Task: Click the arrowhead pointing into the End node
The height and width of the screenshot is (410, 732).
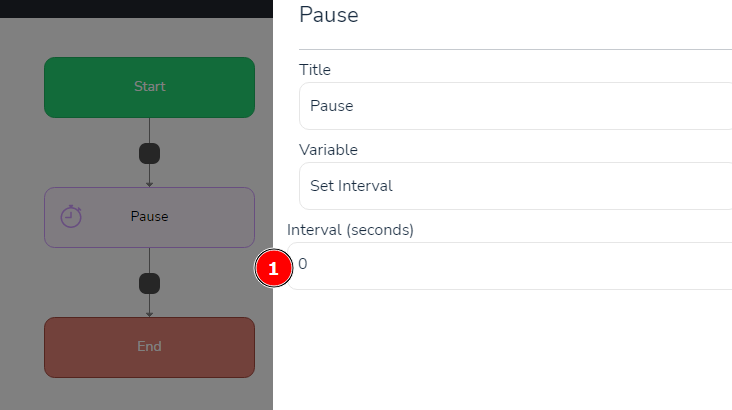Action: pyautogui.click(x=149, y=314)
